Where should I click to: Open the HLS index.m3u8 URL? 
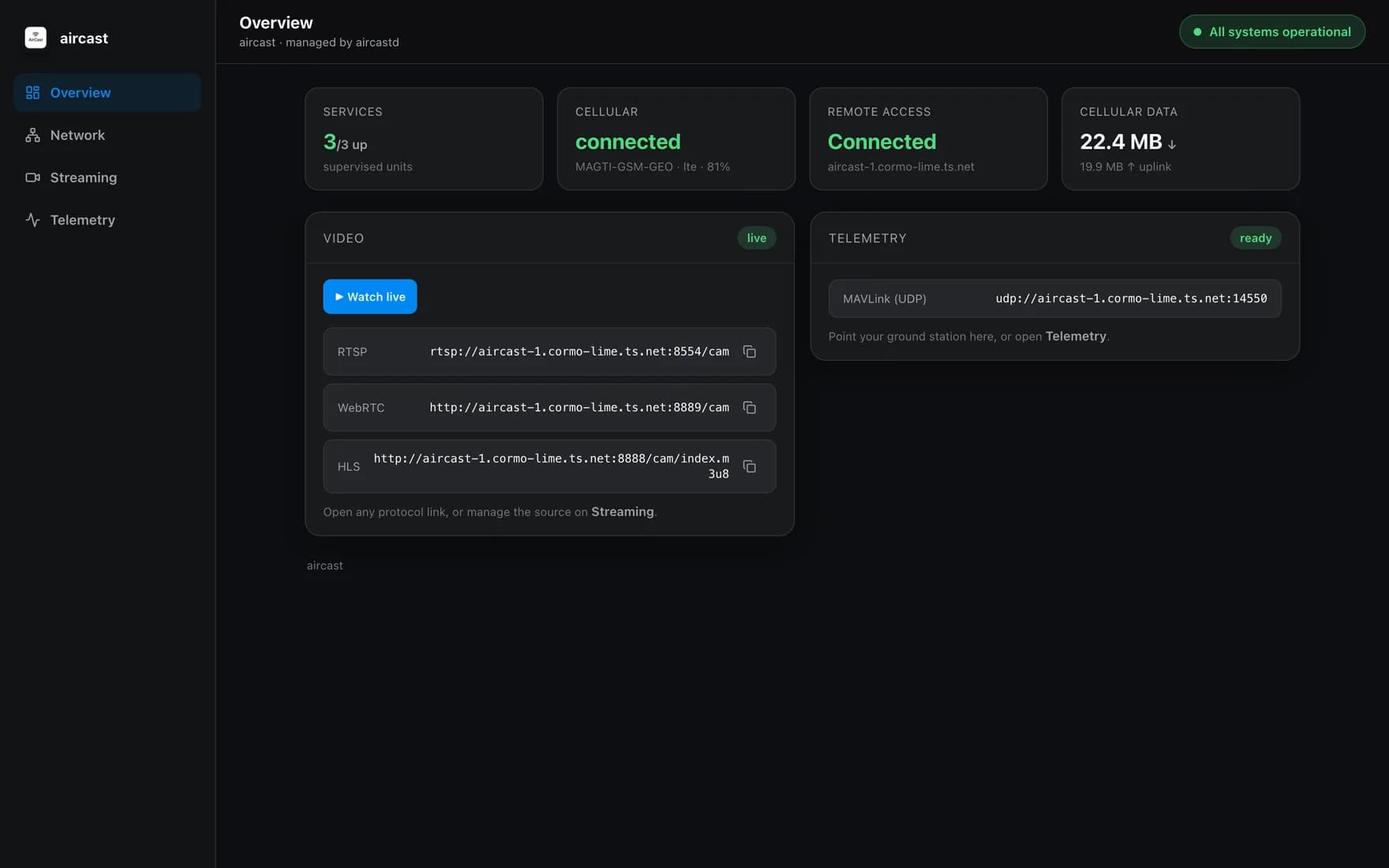[x=552, y=466]
